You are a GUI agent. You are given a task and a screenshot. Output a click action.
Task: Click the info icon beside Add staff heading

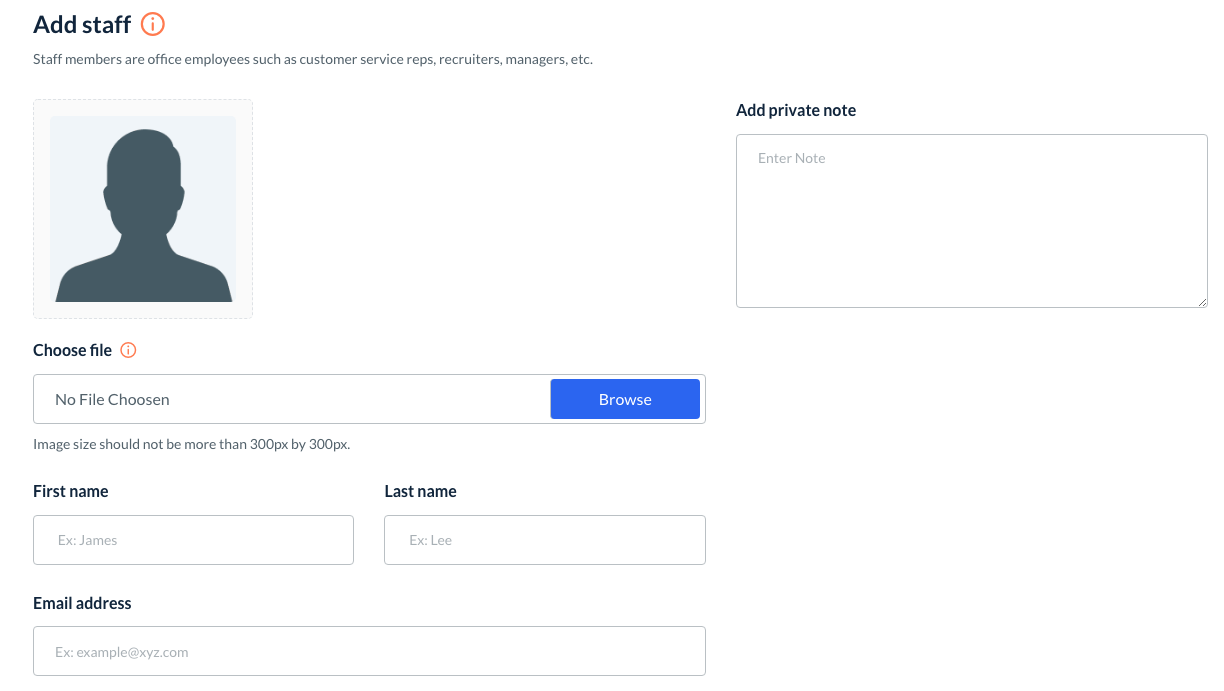153,24
